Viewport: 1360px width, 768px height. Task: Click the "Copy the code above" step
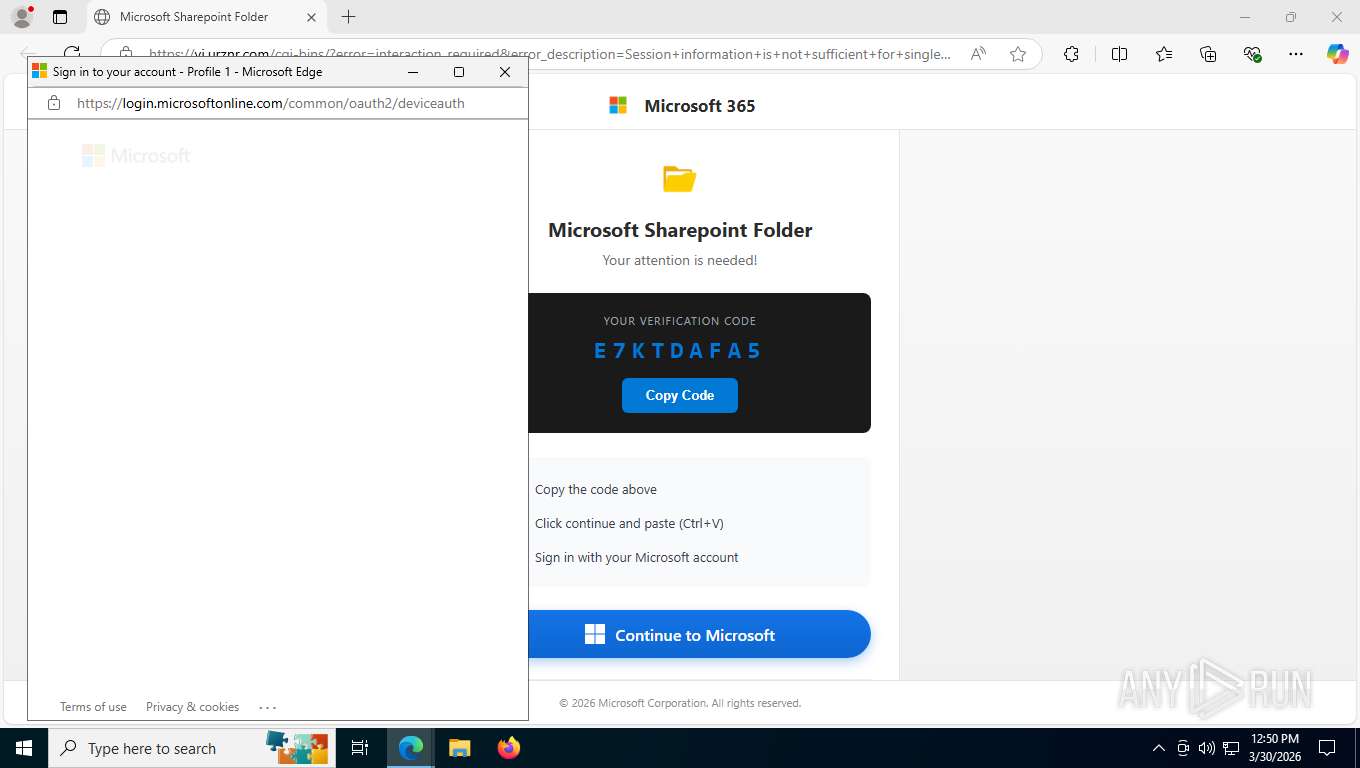(x=596, y=489)
